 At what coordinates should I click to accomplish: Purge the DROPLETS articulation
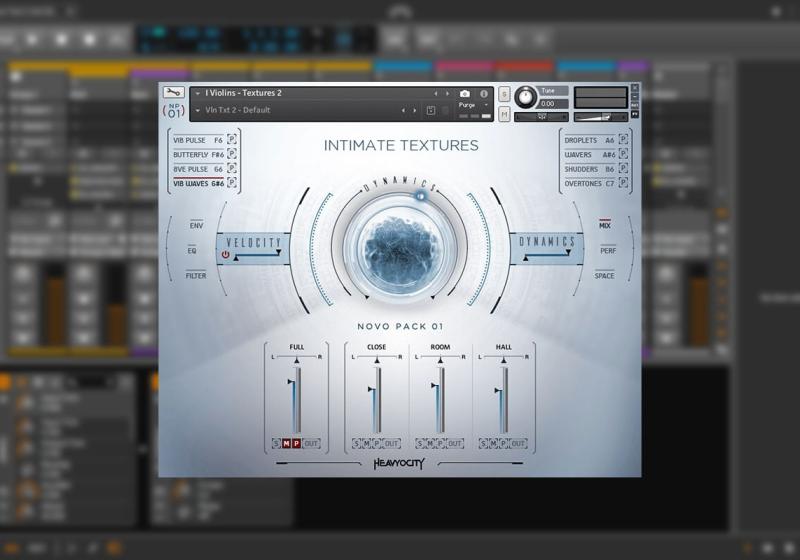coord(623,139)
